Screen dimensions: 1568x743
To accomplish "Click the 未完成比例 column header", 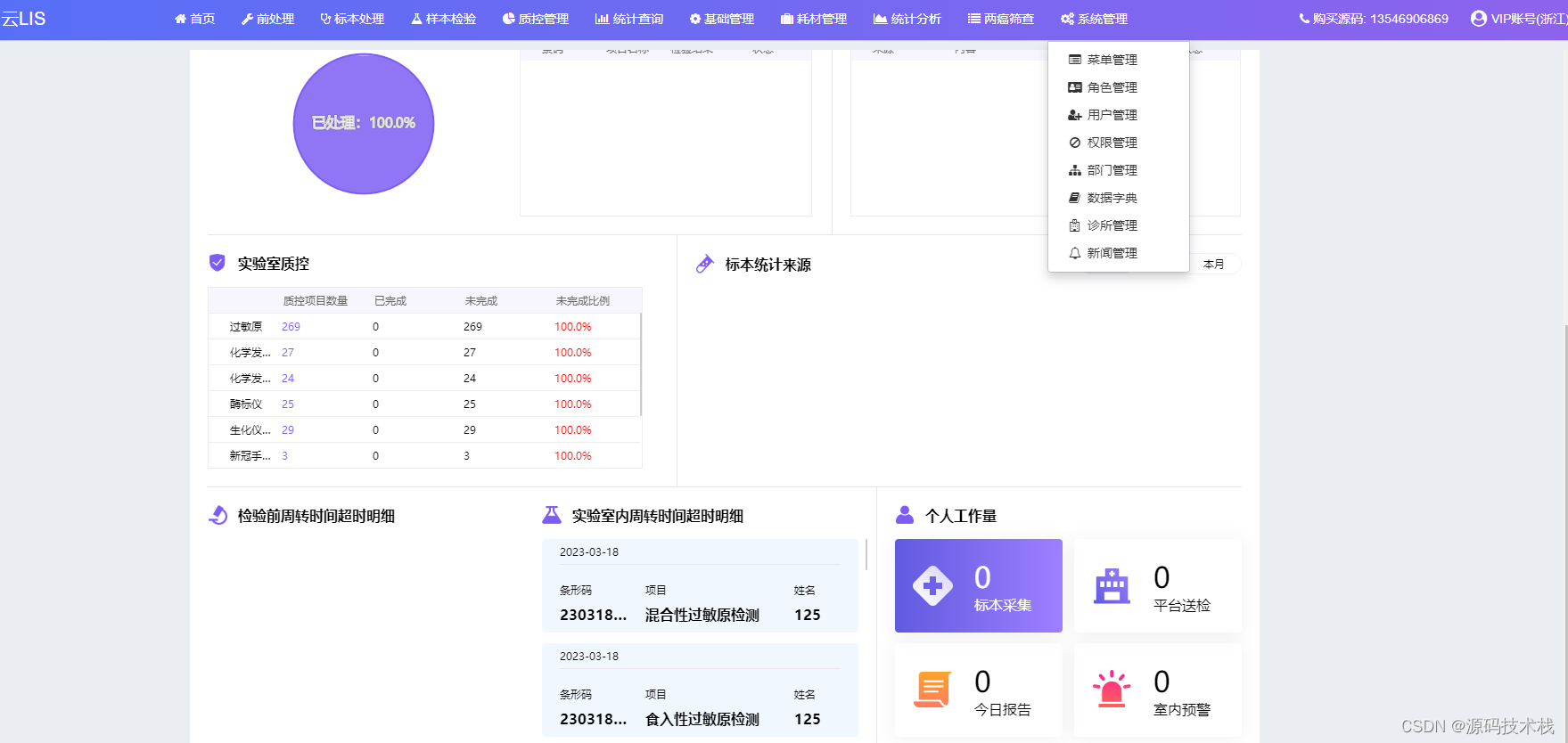I will pos(583,301).
